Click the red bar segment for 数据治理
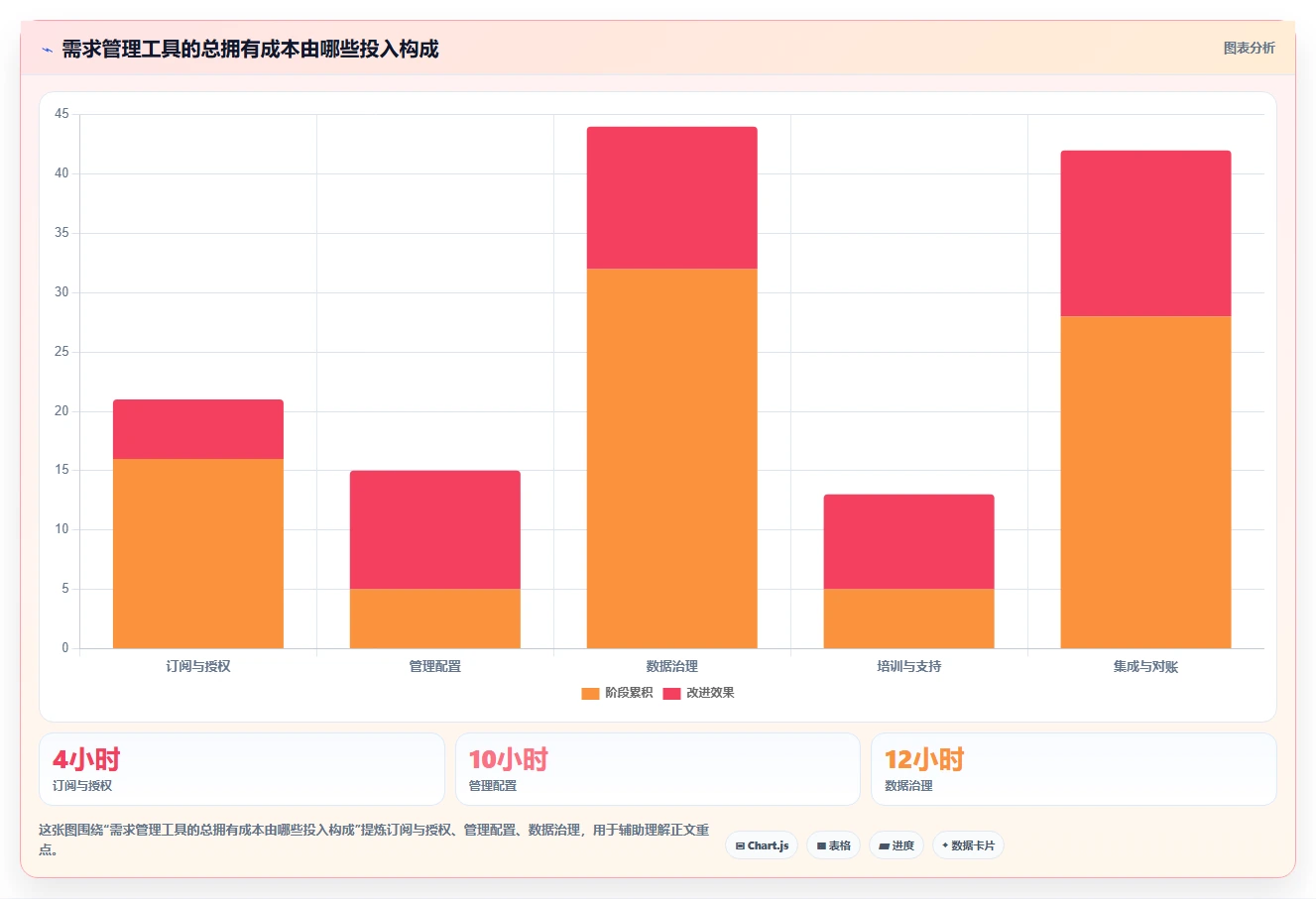 tap(672, 197)
